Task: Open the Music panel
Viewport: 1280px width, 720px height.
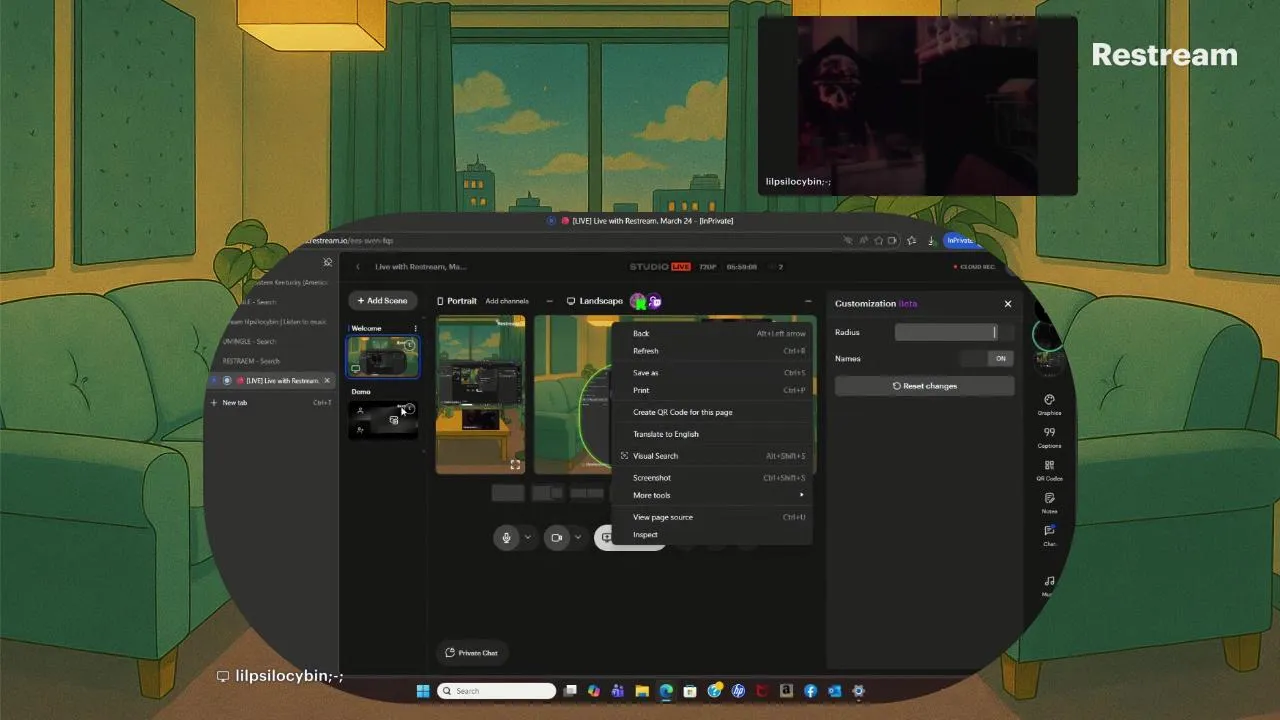Action: point(1049,585)
